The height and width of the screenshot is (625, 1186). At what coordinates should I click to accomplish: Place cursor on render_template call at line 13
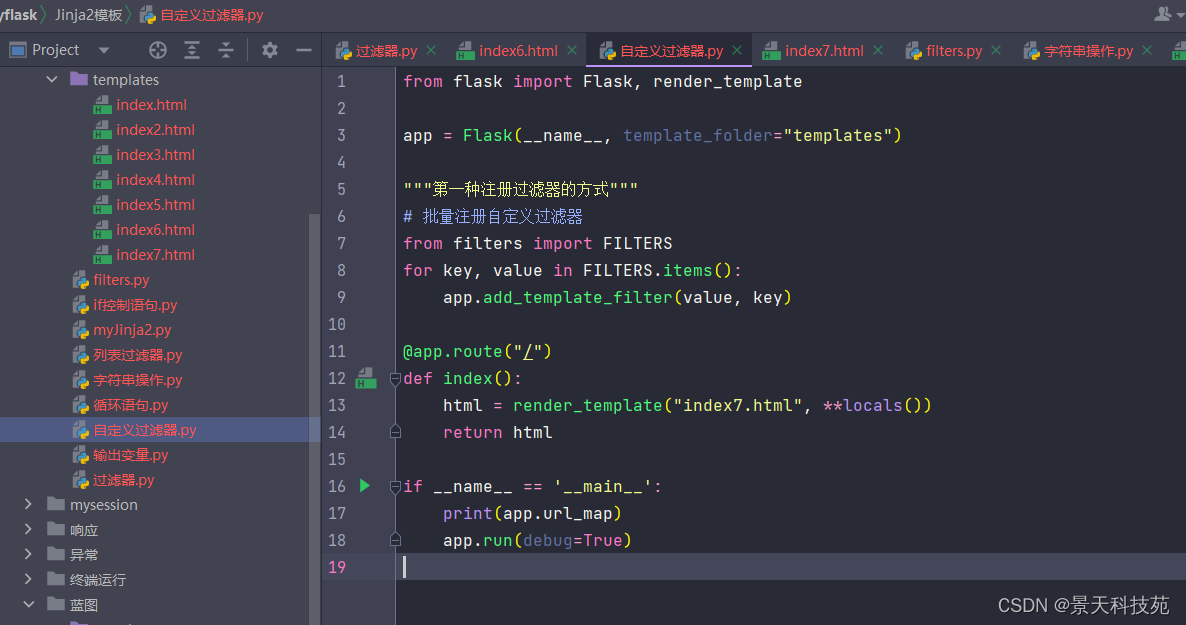[588, 406]
